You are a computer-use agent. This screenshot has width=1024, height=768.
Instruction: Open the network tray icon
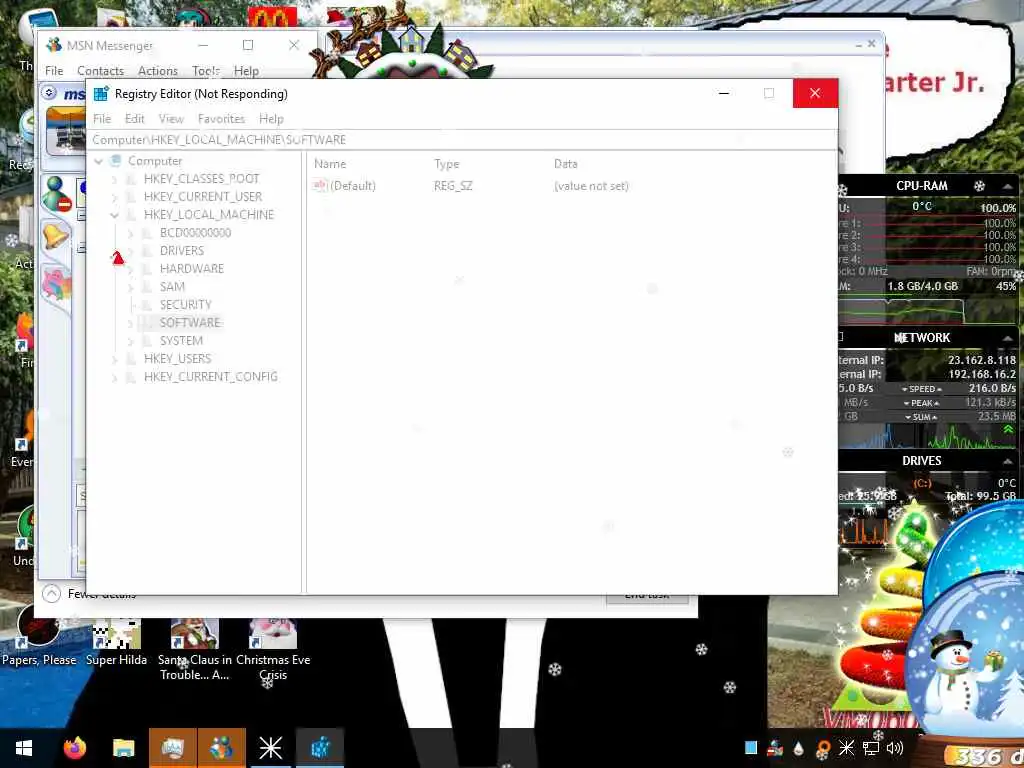coord(870,748)
